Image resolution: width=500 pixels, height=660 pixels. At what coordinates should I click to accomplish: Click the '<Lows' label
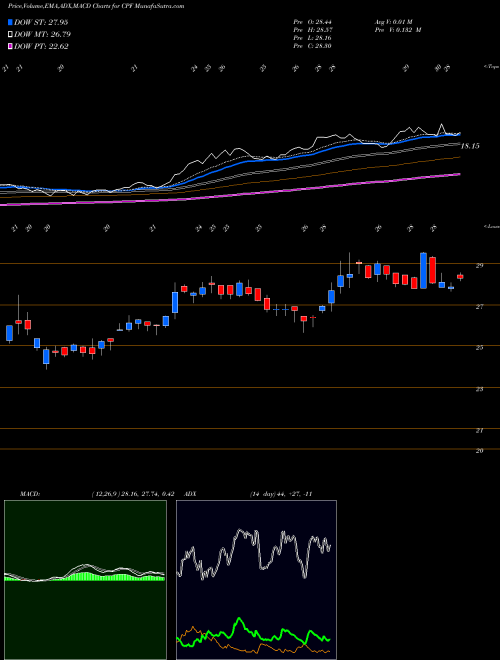(x=491, y=226)
